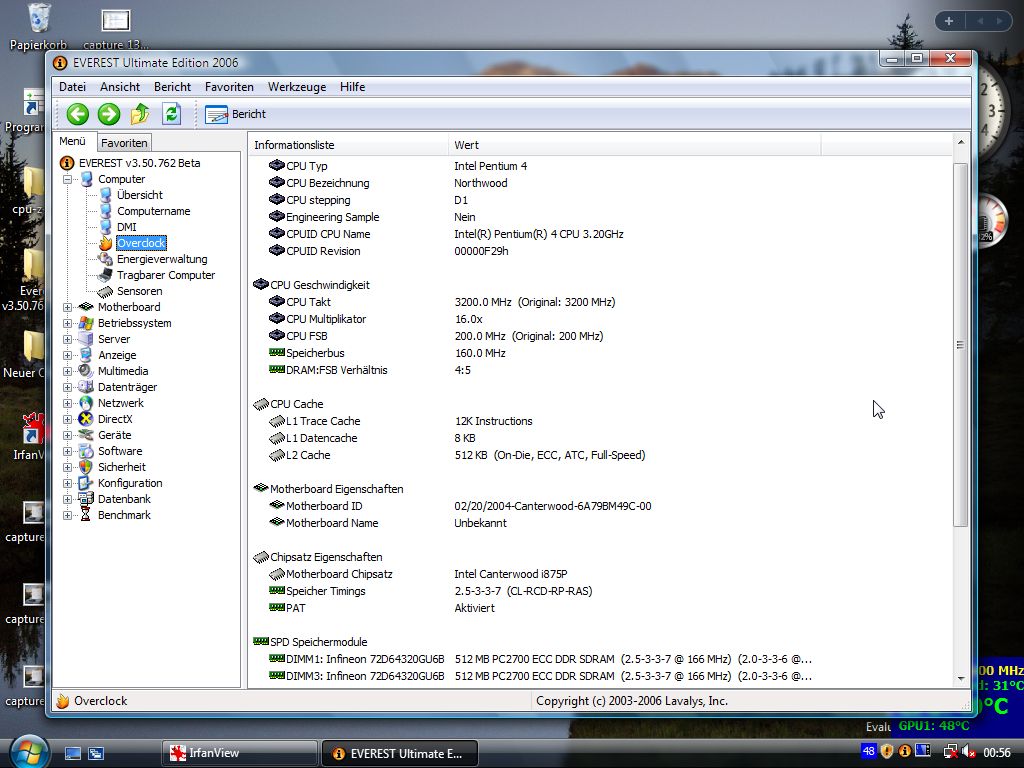
Task: Click the Multimedia speaker icon
Action: click(x=86, y=371)
